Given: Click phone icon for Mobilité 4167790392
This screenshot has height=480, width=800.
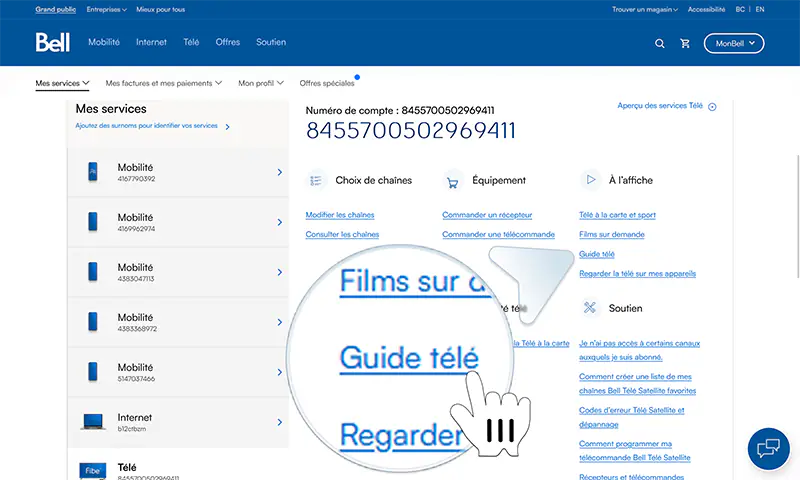Looking at the screenshot, I should coord(93,172).
